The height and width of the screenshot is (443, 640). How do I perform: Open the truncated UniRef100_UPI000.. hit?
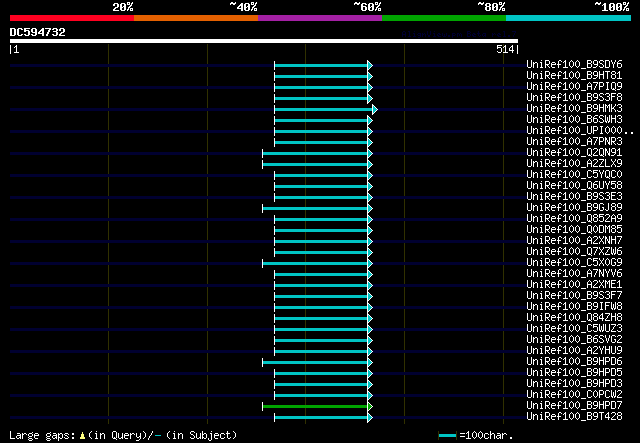coord(580,131)
